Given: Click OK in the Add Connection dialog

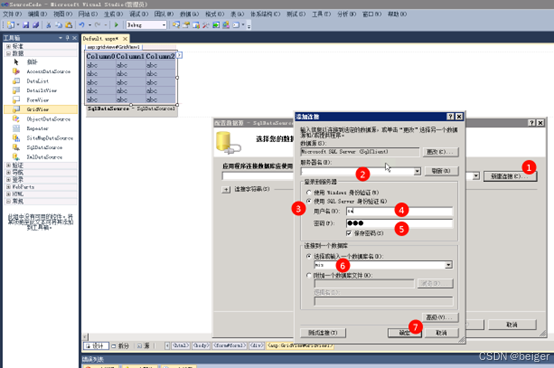Looking at the screenshot, I should (x=405, y=333).
